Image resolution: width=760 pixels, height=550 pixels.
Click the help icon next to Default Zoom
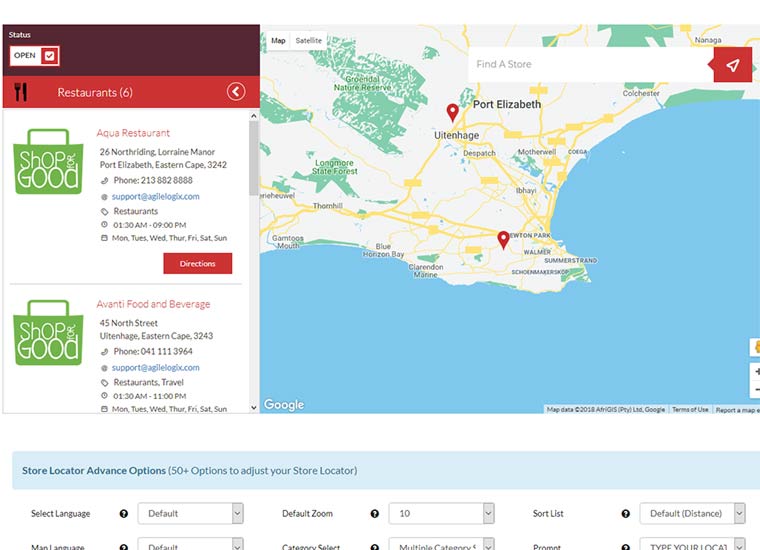[375, 514]
